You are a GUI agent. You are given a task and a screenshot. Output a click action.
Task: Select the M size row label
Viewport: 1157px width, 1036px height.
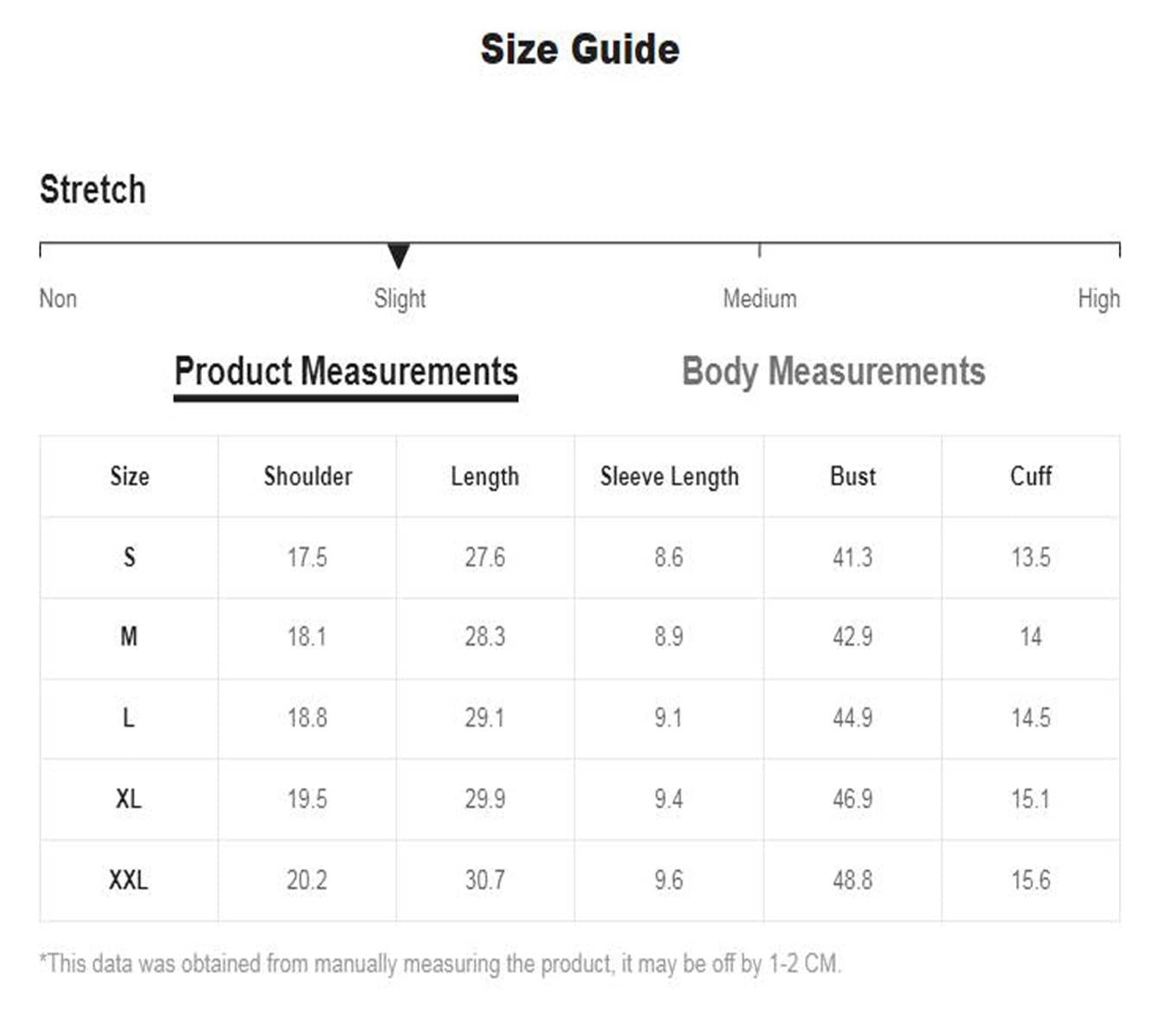point(130,637)
